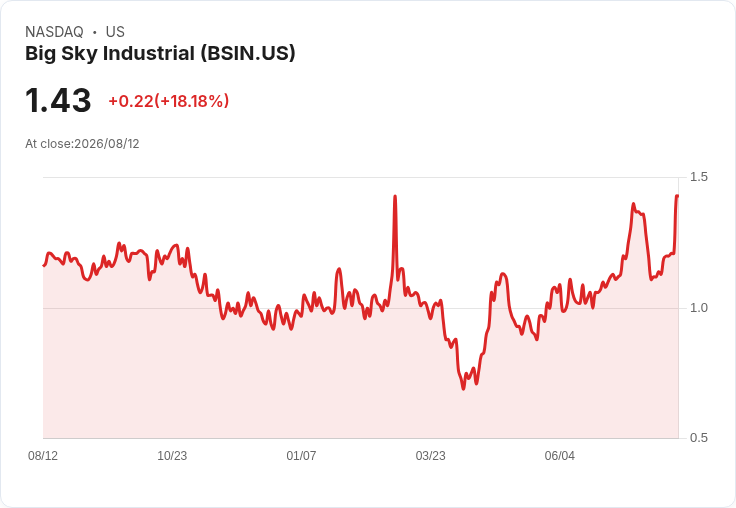Click the final data point at chart's end
This screenshot has width=736, height=508.
(x=677, y=196)
